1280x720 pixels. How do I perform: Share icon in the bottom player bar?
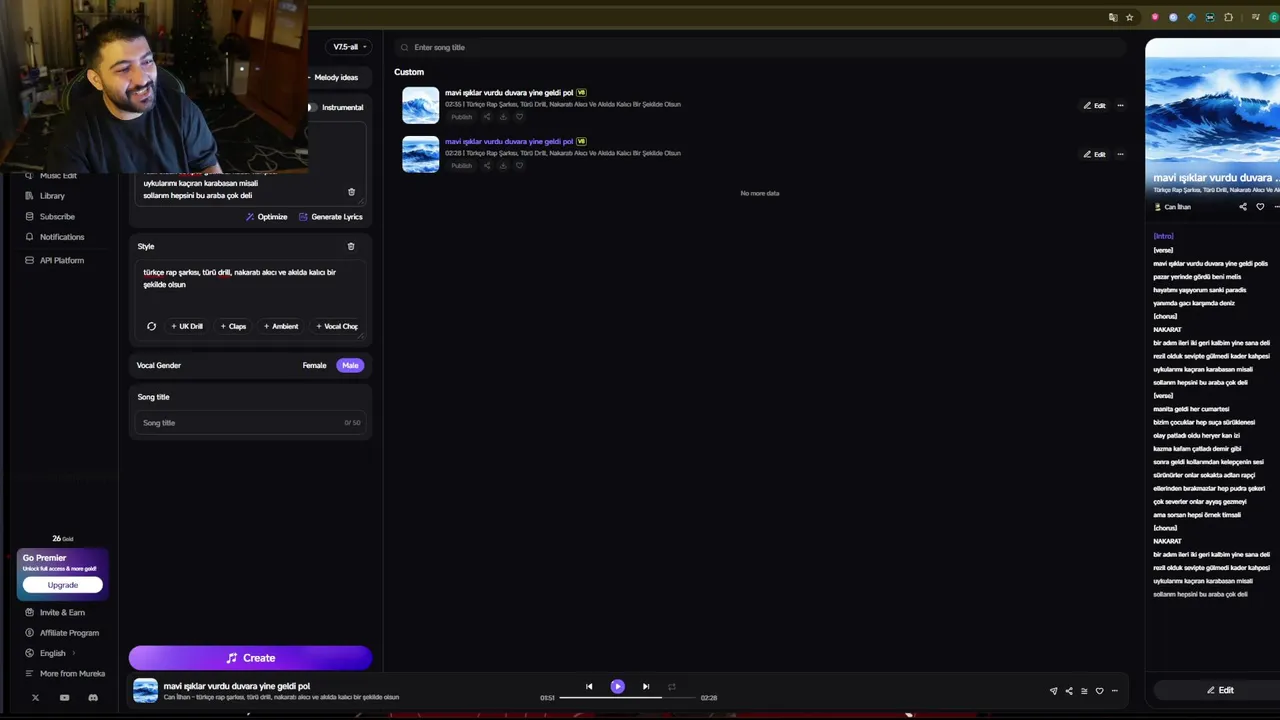tap(1069, 691)
